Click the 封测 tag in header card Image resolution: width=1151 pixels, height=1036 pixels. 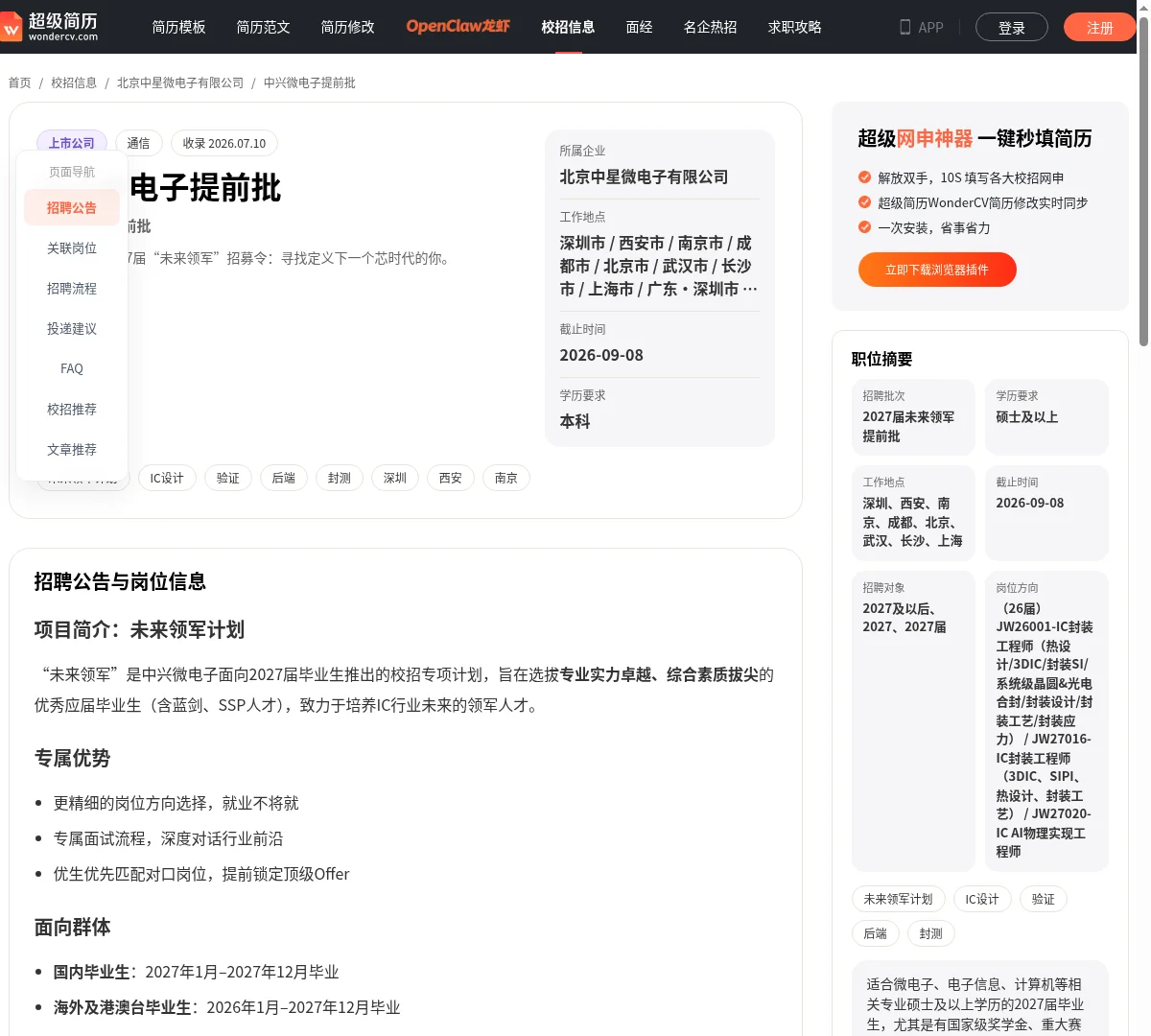(340, 478)
